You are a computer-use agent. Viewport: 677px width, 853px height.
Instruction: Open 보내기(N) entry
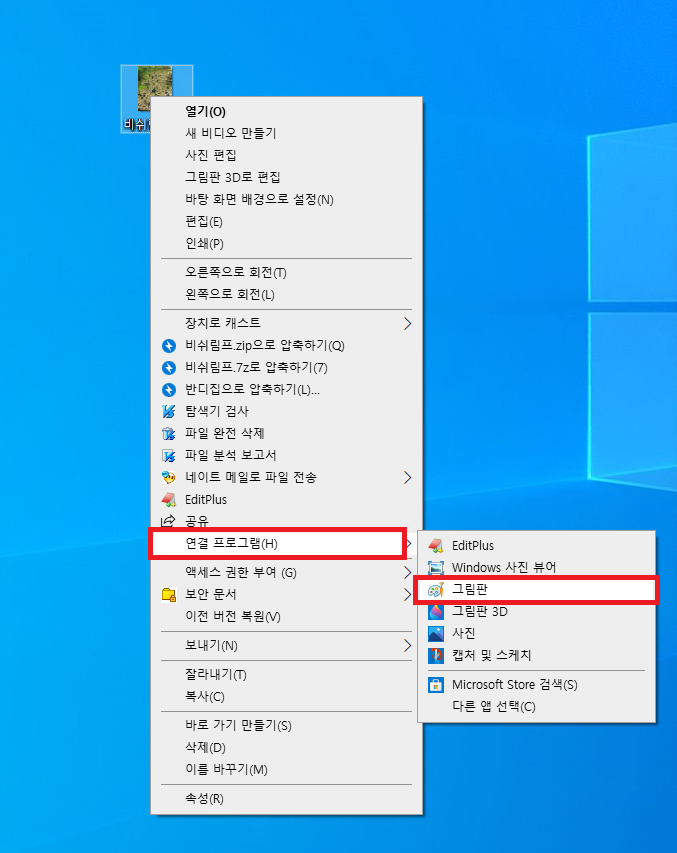[x=286, y=646]
